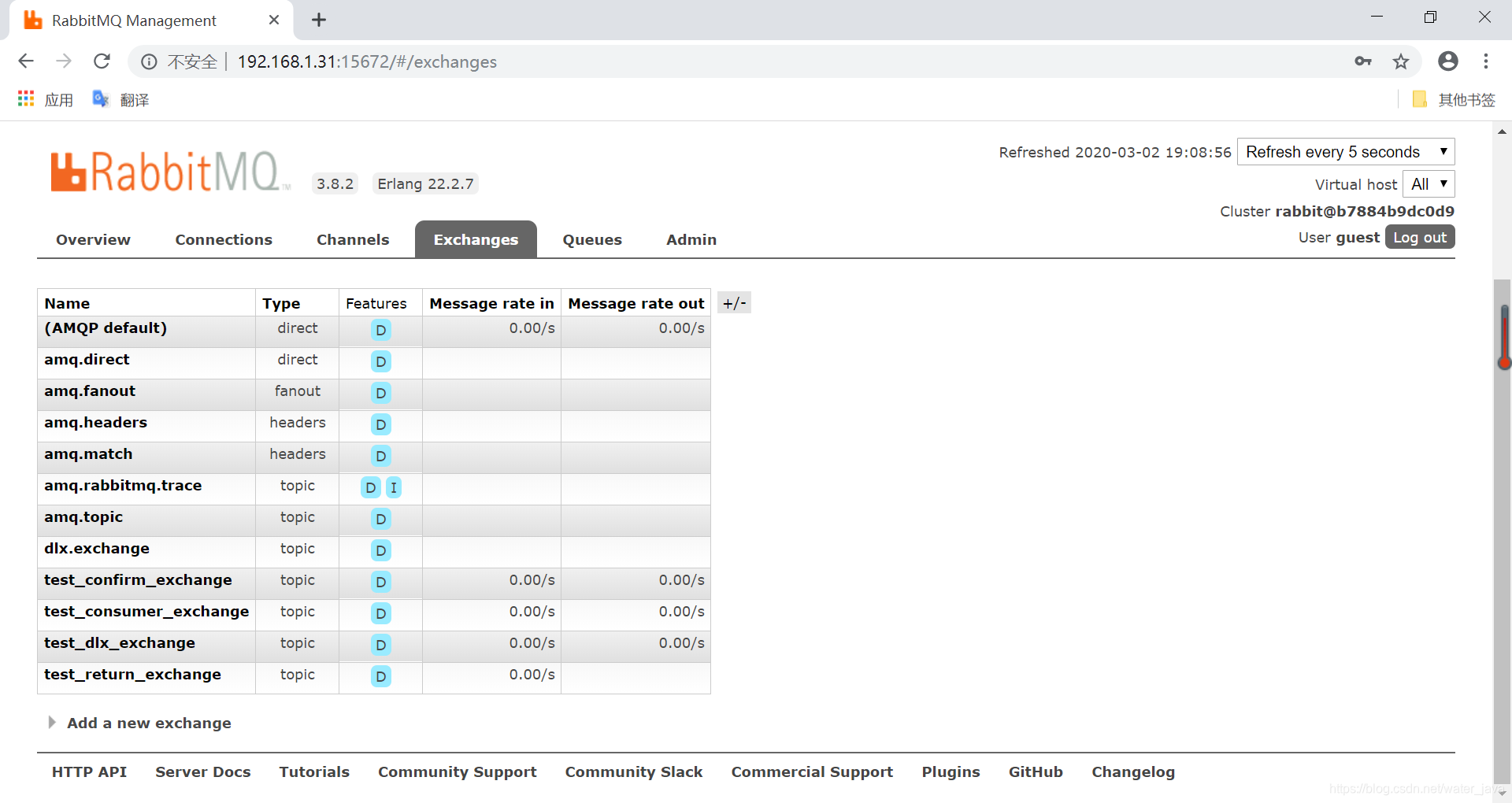Open a new browser tab

click(x=319, y=20)
